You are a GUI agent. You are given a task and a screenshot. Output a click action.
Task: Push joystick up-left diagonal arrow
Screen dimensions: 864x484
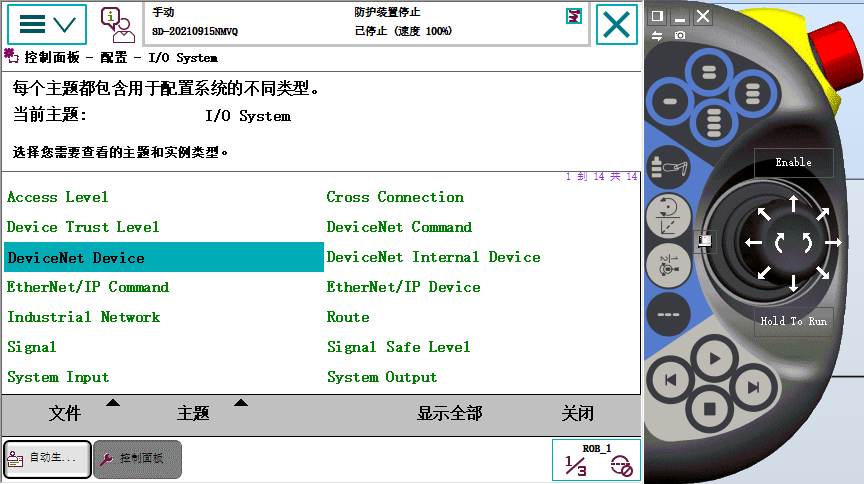(764, 214)
